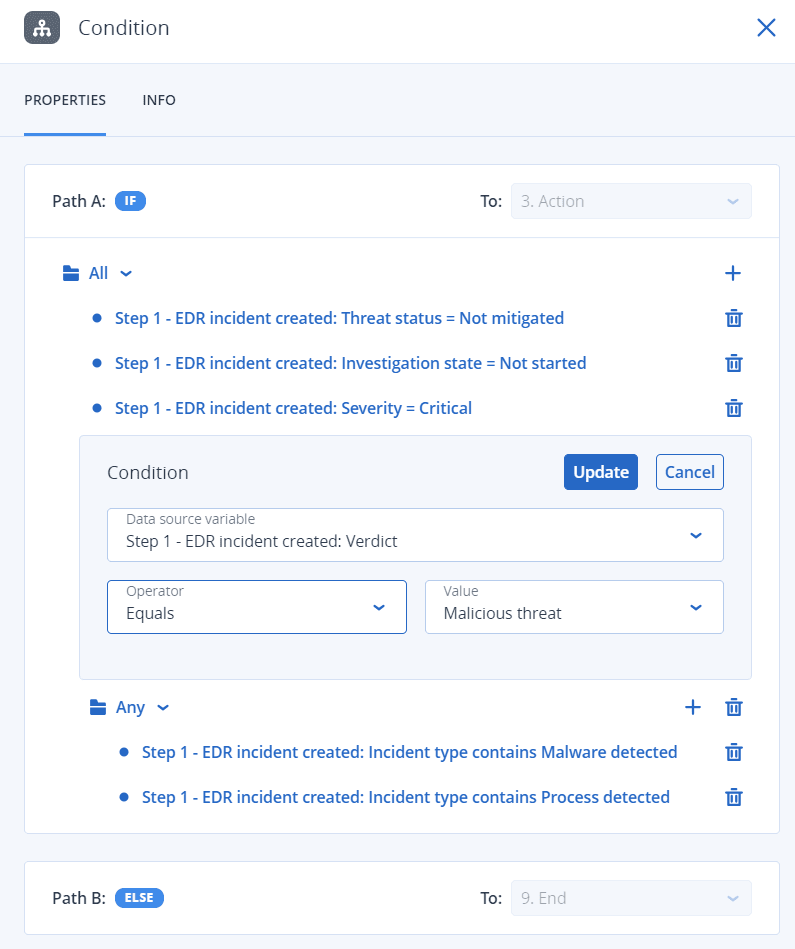The height and width of the screenshot is (949, 795).
Task: Switch to the Info tab
Action: click(159, 101)
